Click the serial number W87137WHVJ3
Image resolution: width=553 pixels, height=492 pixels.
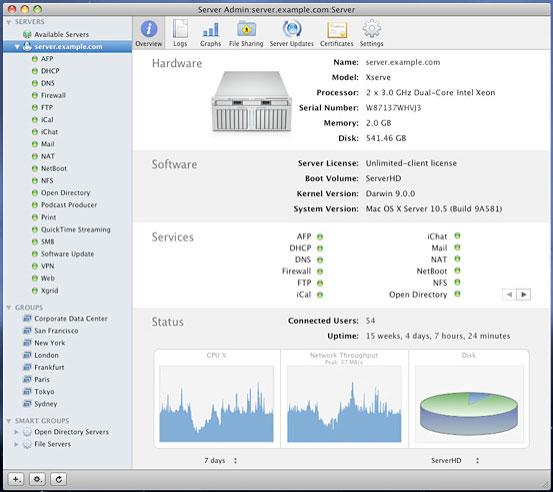click(393, 108)
